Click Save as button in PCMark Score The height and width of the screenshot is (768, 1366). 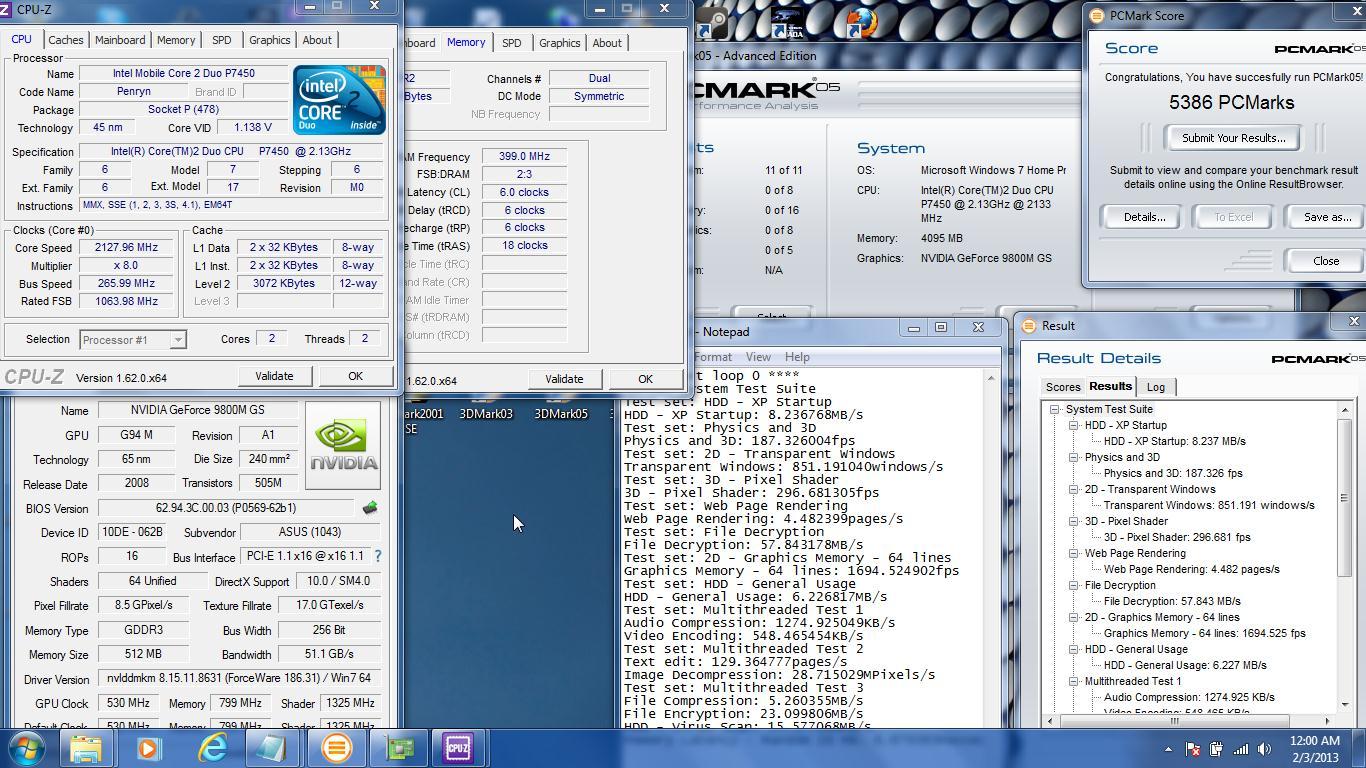pyautogui.click(x=1327, y=217)
